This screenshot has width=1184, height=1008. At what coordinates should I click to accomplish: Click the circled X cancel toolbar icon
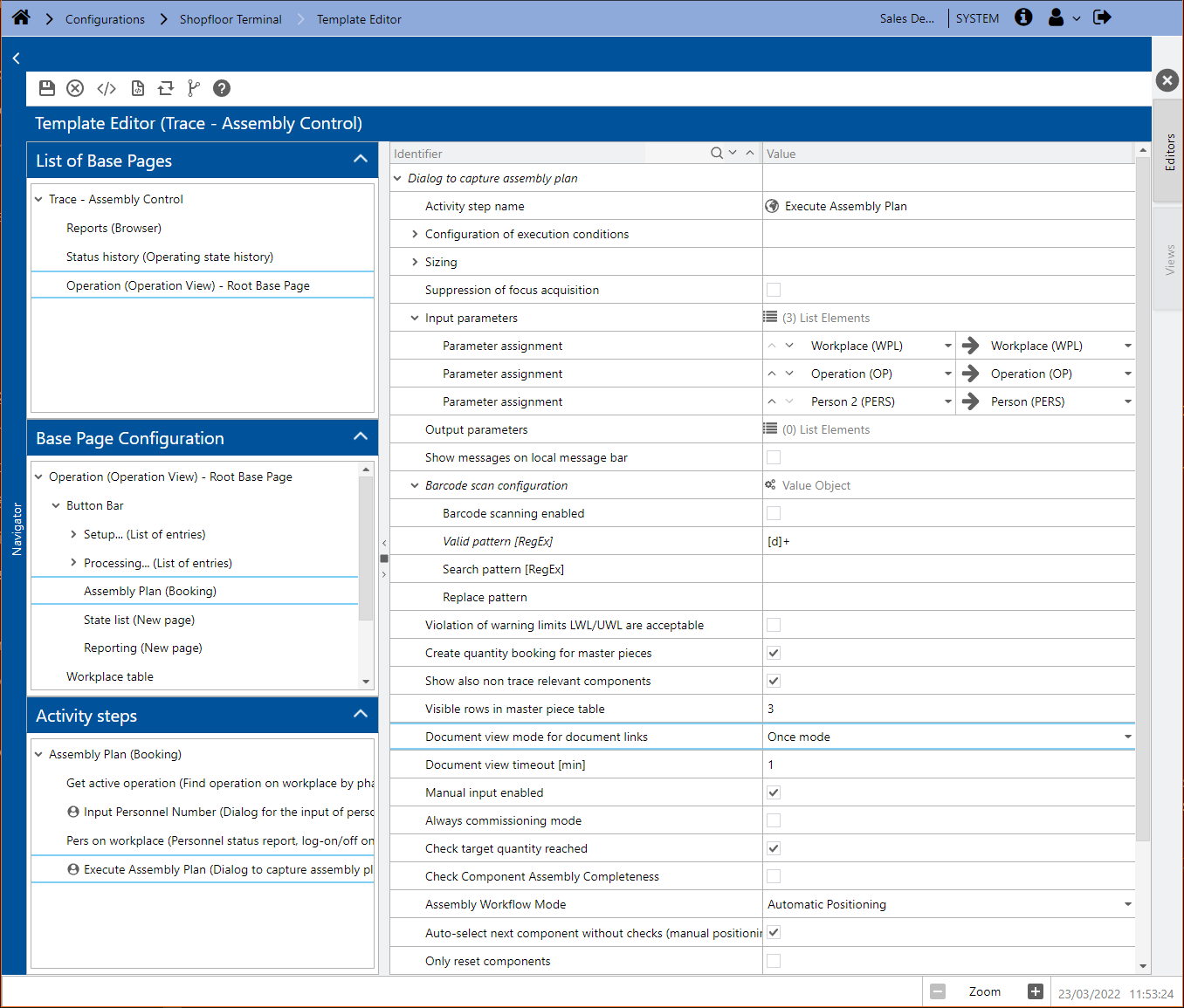tap(75, 88)
